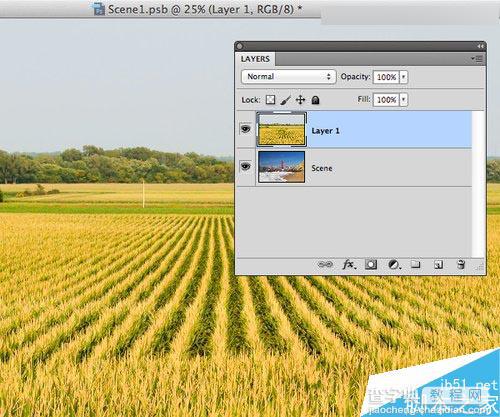Collapse the panel with double arrows
Image resolution: width=500 pixels, height=417 pixels.
(x=480, y=46)
